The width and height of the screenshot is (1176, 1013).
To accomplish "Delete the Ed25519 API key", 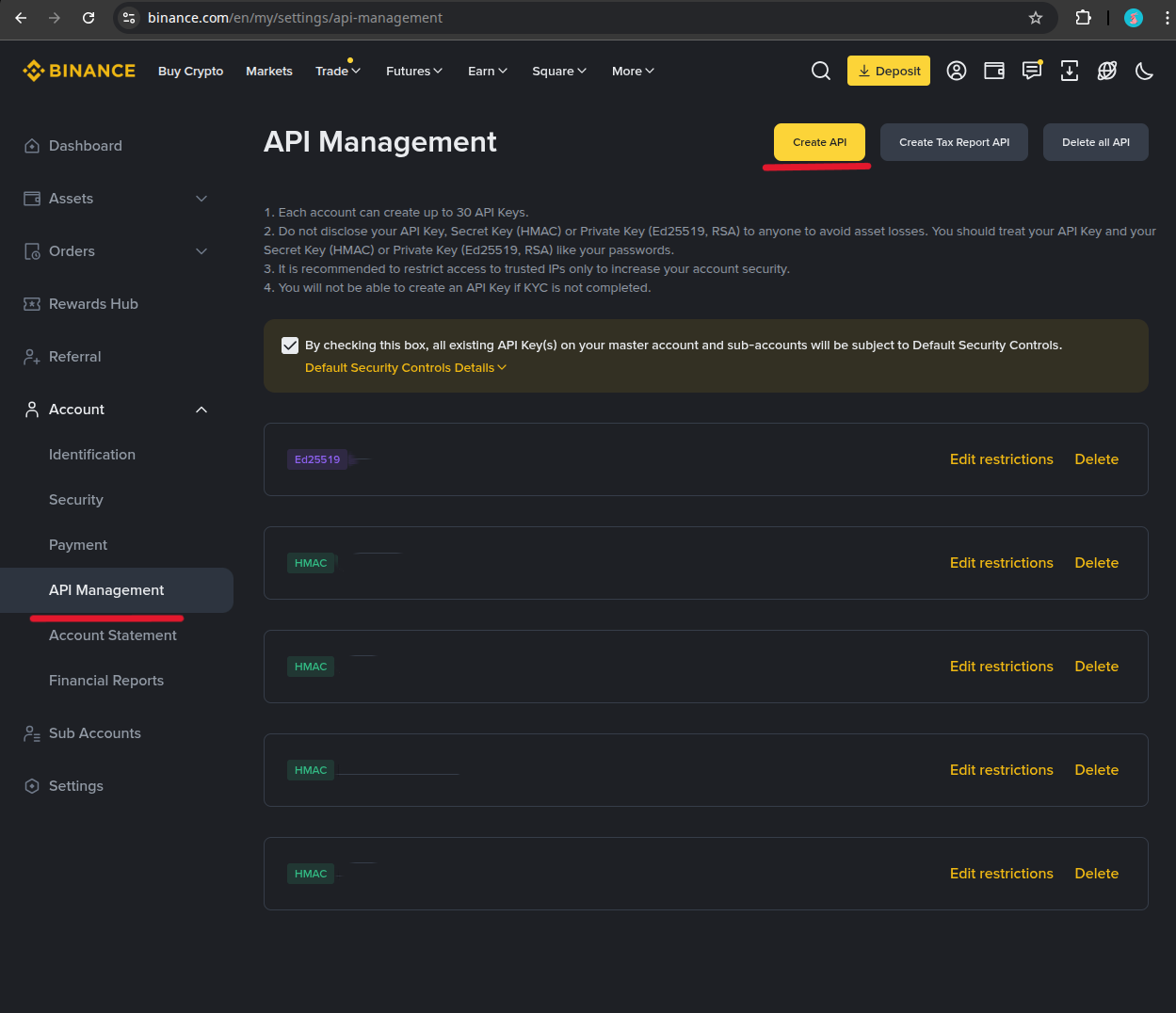I will click(1097, 459).
